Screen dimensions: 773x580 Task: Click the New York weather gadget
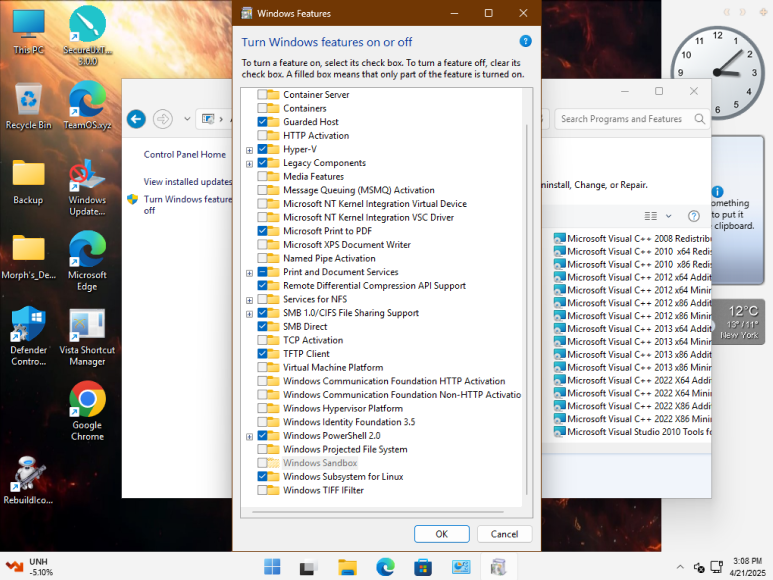738,322
